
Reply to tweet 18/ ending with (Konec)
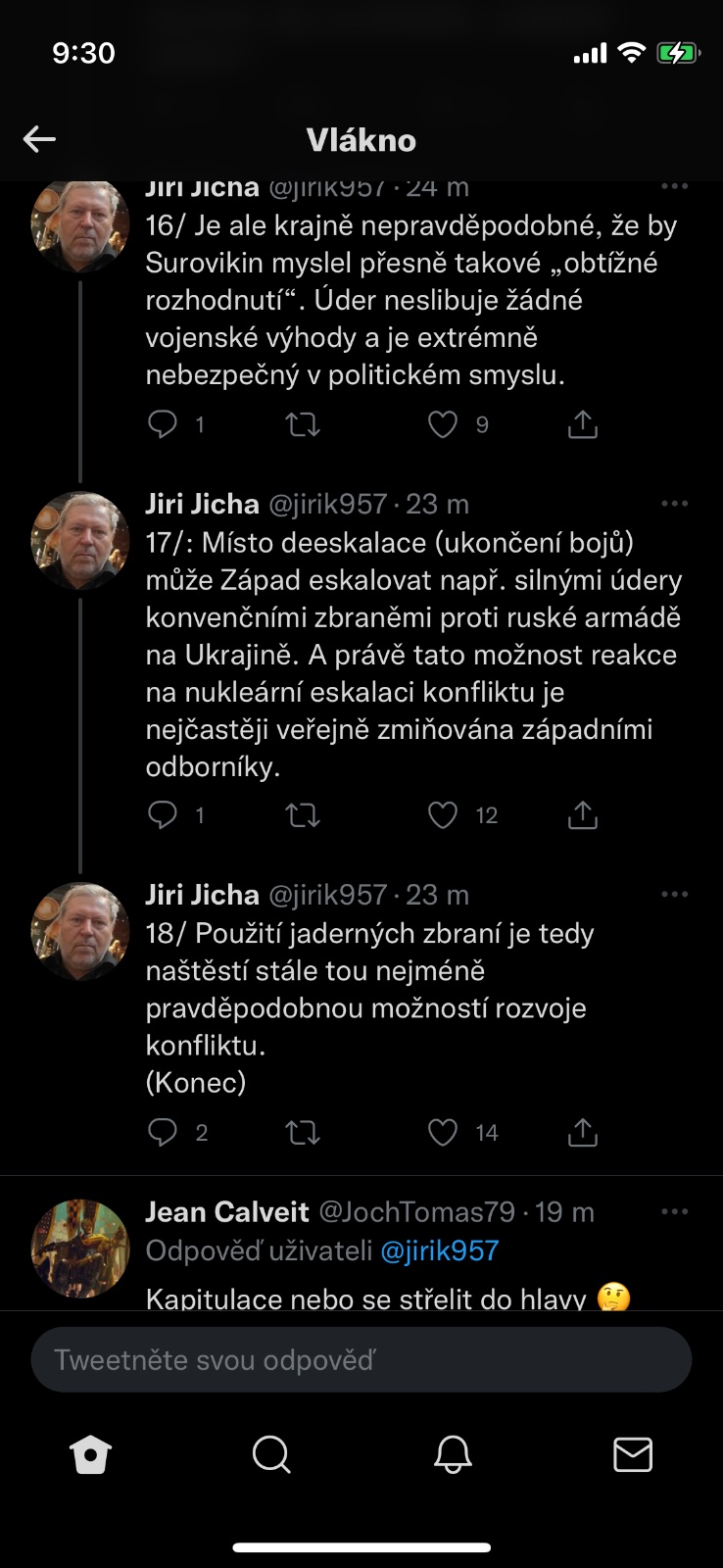click(x=163, y=1133)
